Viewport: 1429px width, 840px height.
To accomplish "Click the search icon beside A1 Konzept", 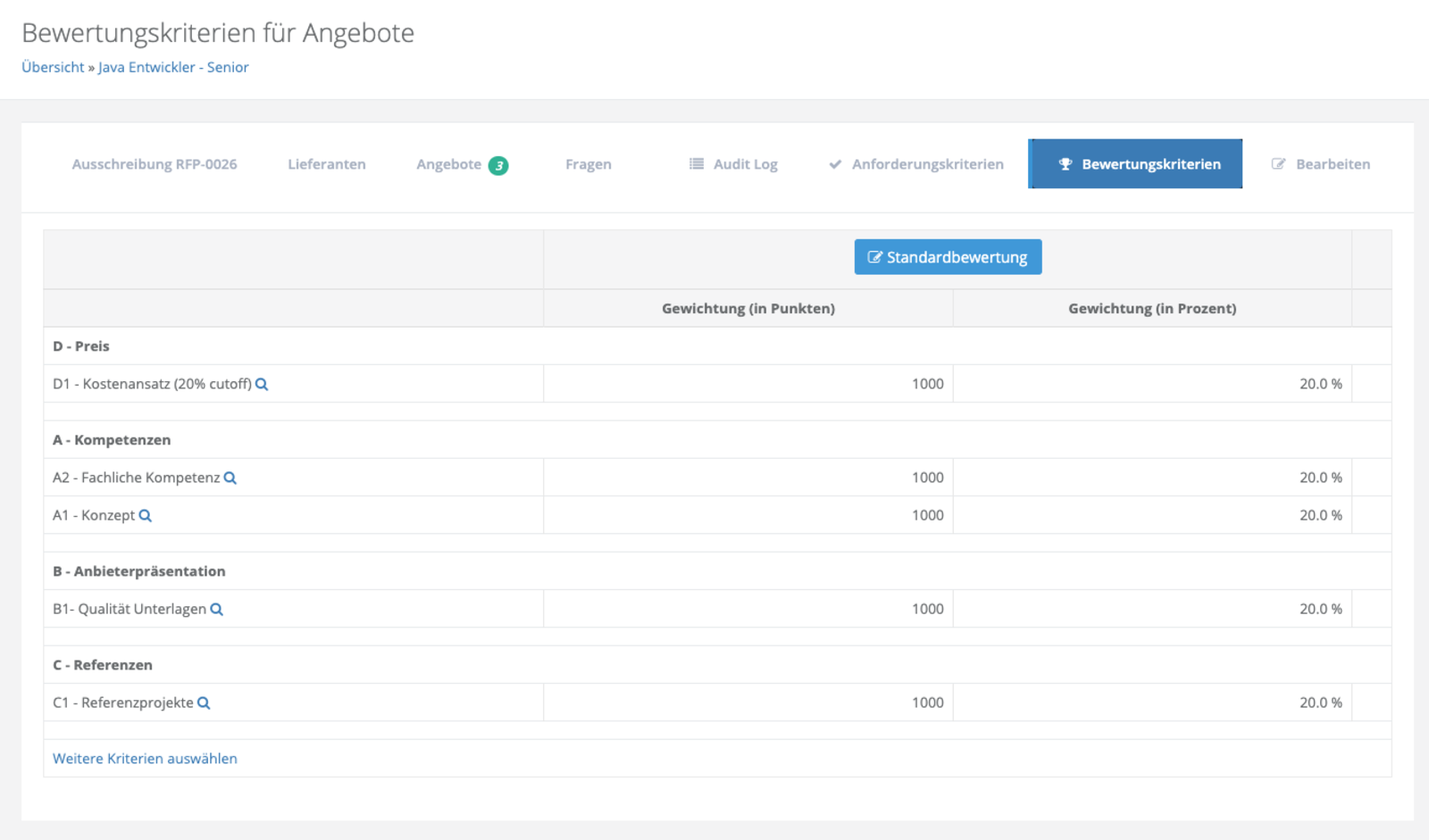I will coord(146,515).
